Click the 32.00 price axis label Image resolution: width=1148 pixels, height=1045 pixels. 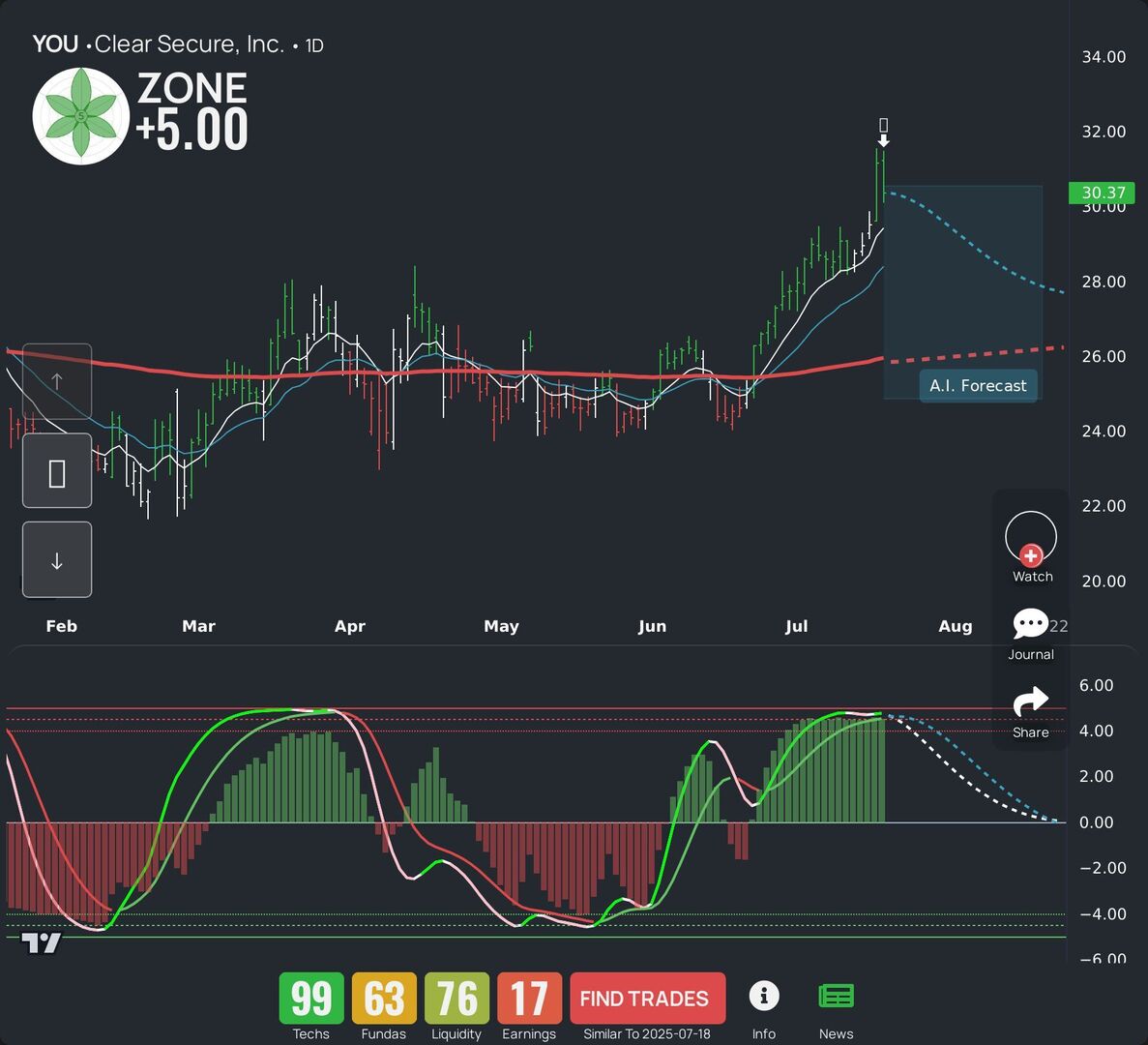[1104, 132]
